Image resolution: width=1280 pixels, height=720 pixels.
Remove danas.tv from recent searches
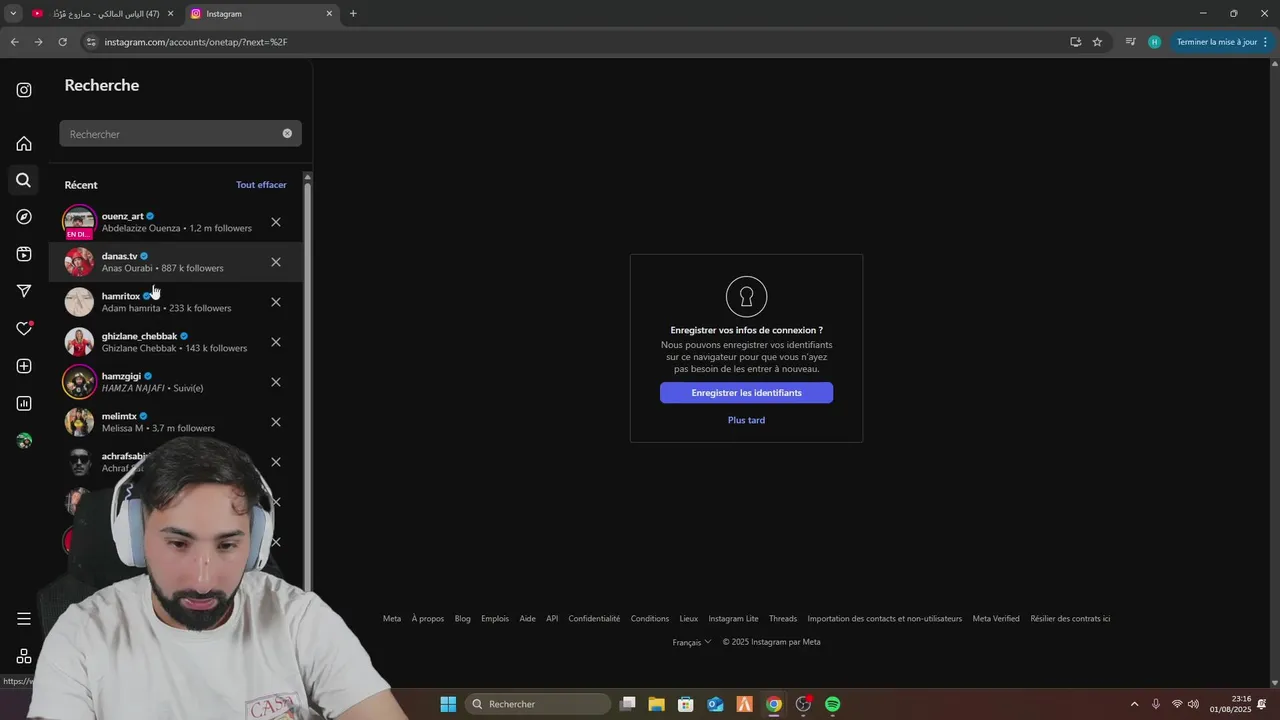click(276, 262)
